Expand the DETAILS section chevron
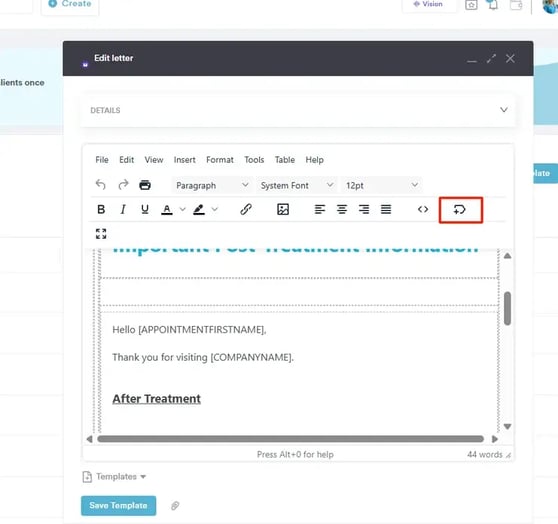558x524 pixels. tap(504, 110)
